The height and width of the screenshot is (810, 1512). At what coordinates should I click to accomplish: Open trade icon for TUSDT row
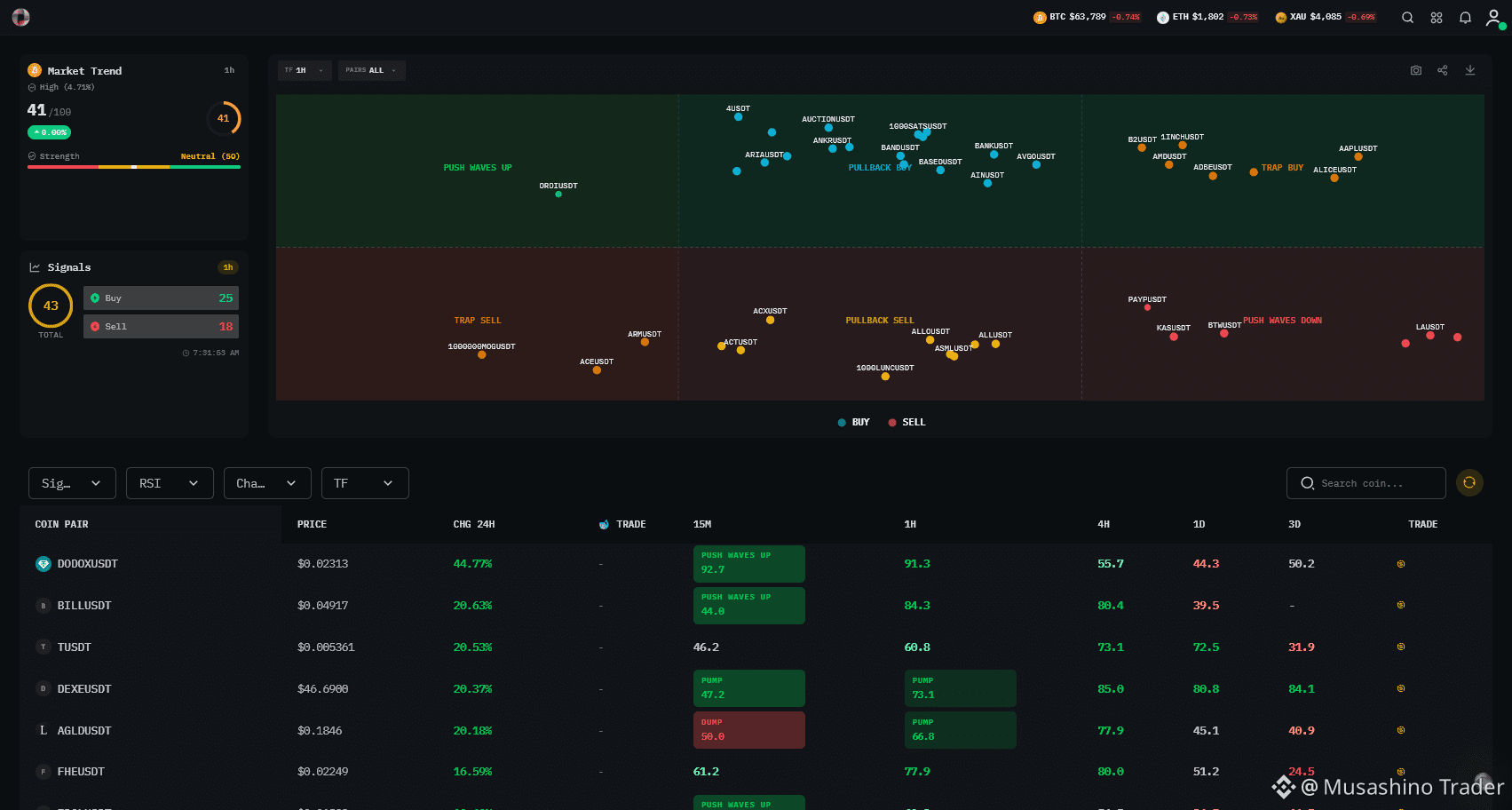1401,647
